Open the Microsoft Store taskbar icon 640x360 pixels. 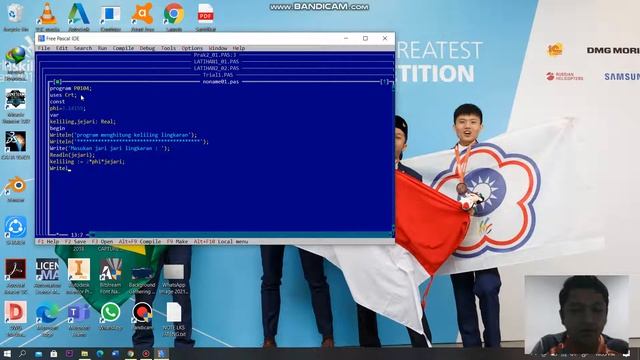point(53,353)
